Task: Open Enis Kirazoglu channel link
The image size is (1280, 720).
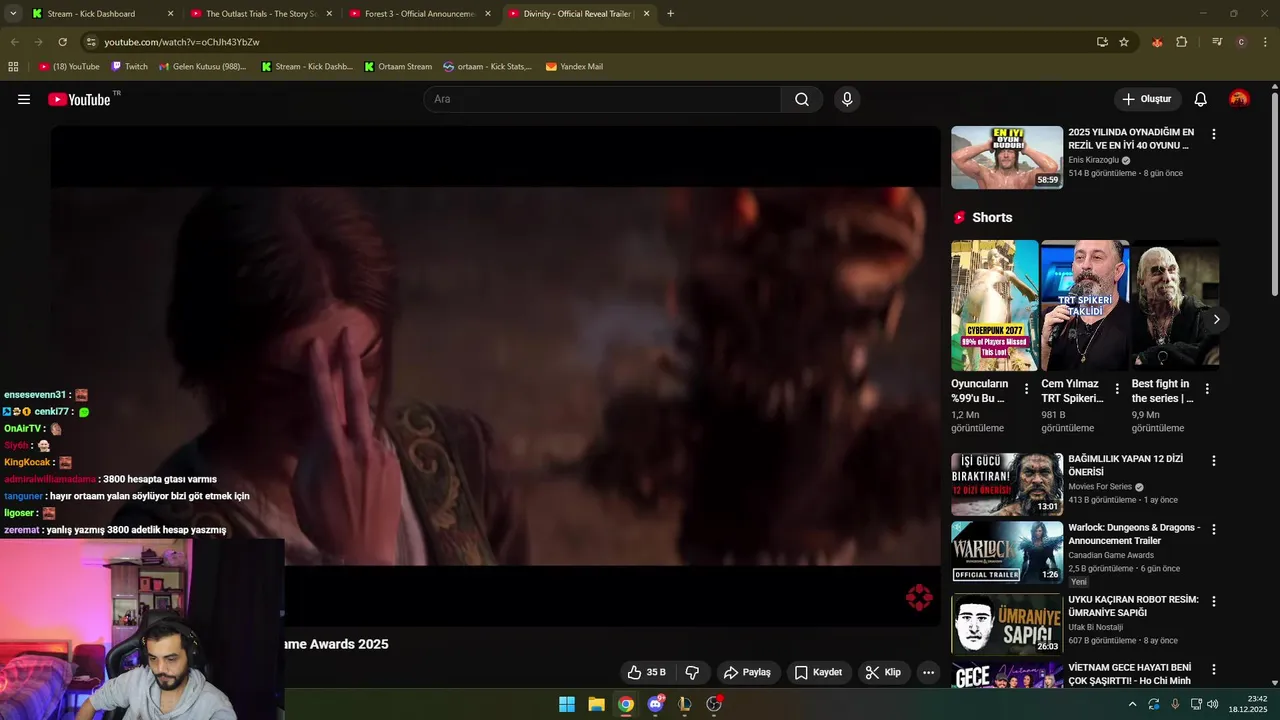Action: [x=1093, y=160]
